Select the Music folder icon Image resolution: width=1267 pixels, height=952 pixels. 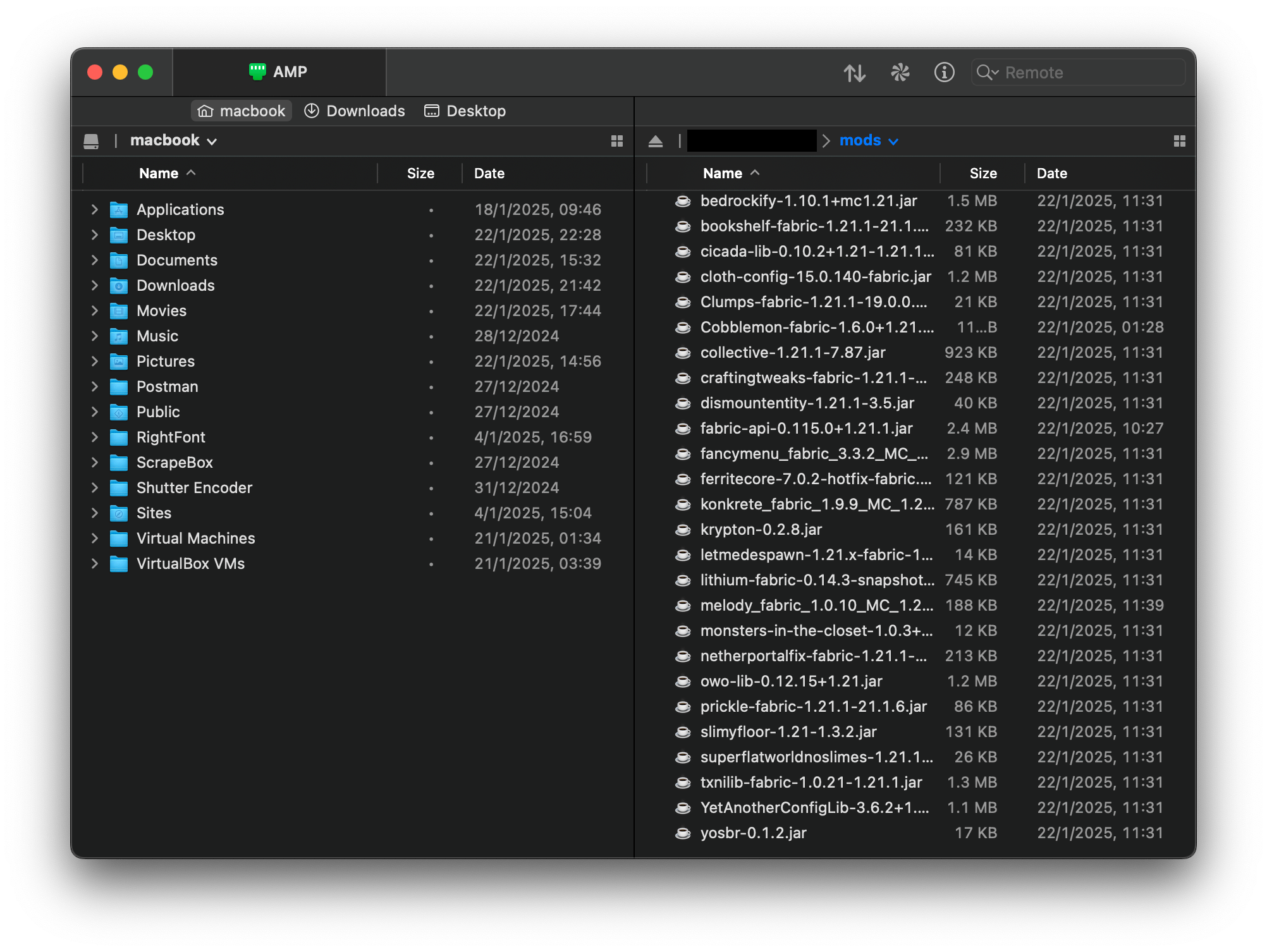tap(119, 336)
